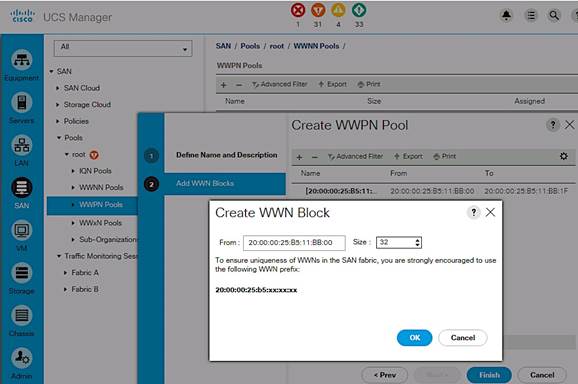Select Sub-Organizations tree item
578x384 pixels.
click(108, 240)
